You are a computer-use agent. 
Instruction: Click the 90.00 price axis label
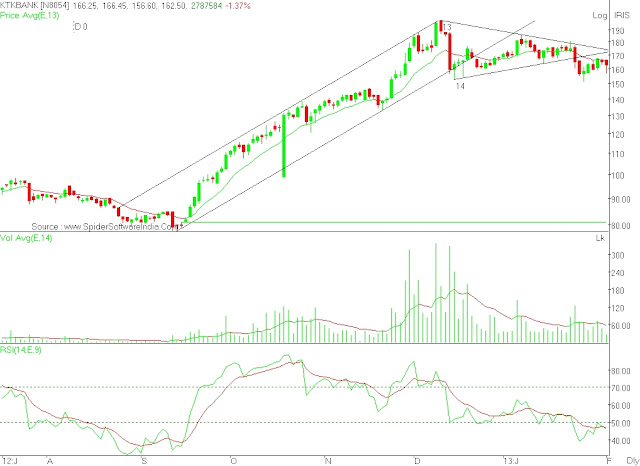621,199
